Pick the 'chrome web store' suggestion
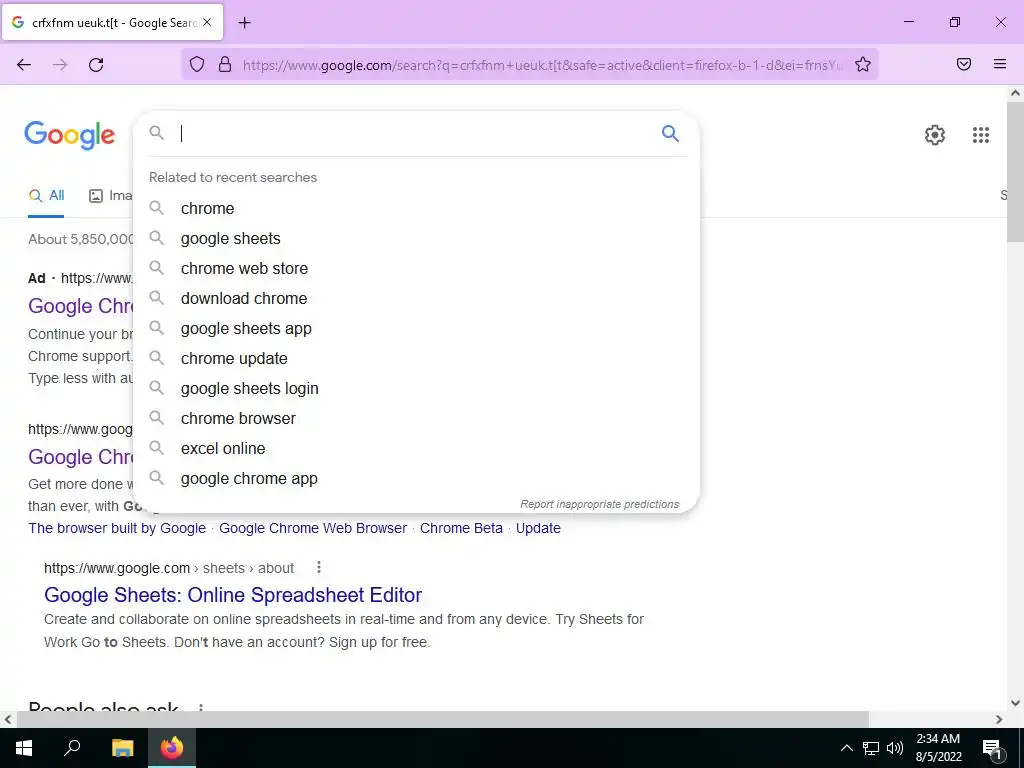The image size is (1024, 768). [x=417, y=268]
